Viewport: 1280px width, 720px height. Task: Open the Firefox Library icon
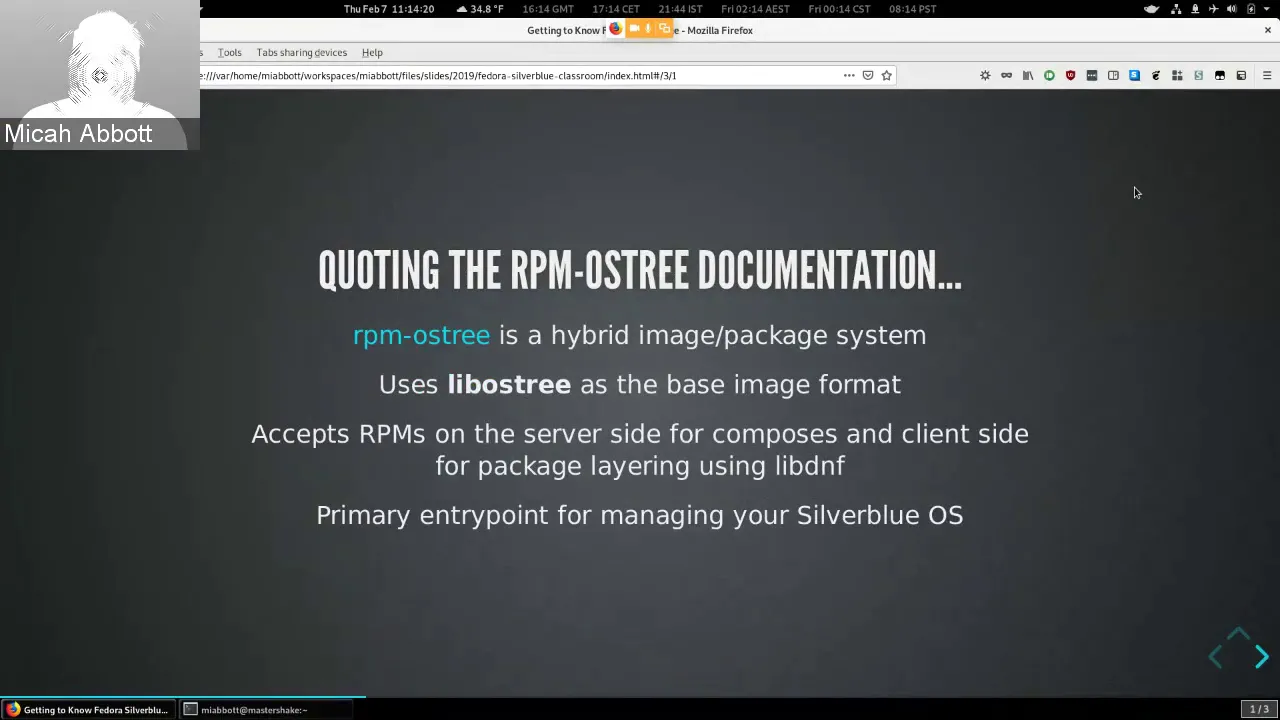(x=1027, y=75)
